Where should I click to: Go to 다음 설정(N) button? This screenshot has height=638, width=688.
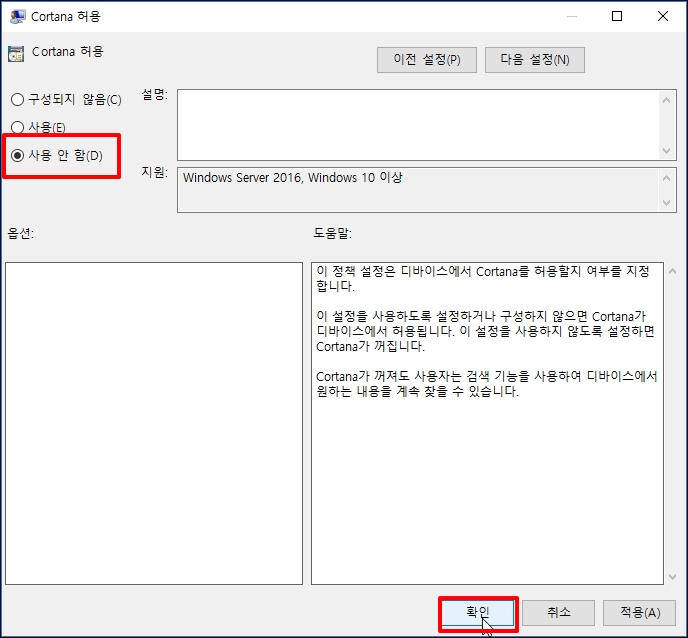point(534,60)
